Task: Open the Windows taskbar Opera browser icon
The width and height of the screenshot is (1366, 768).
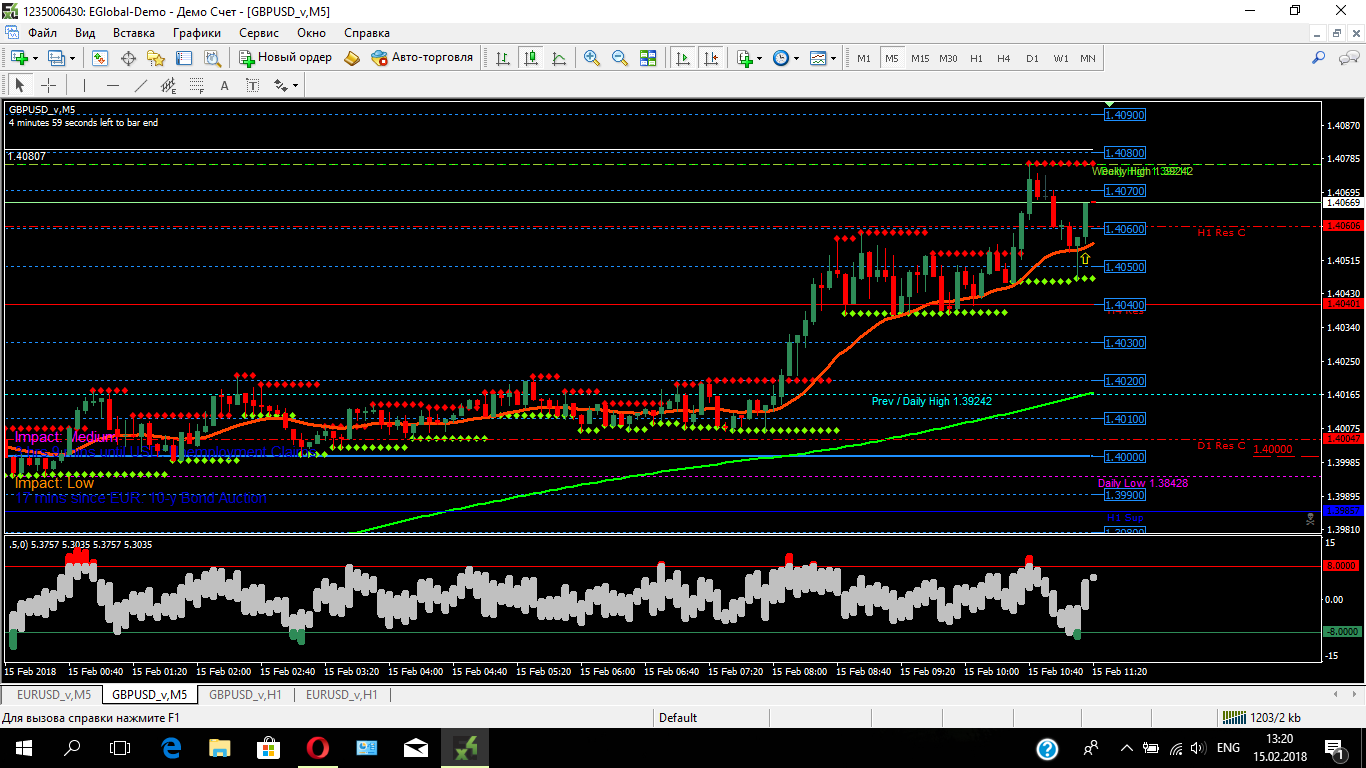Action: coord(318,747)
